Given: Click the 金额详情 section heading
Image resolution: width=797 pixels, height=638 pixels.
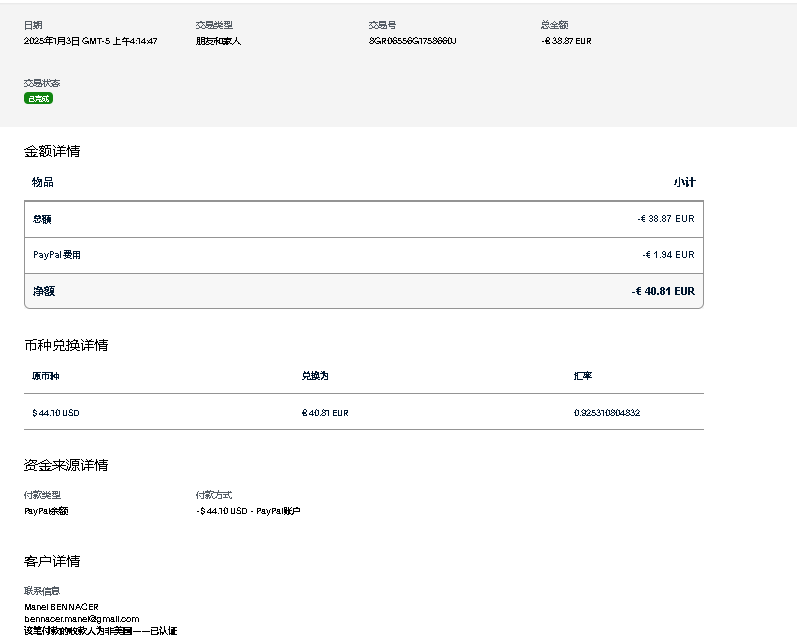Looking at the screenshot, I should pos(52,151).
